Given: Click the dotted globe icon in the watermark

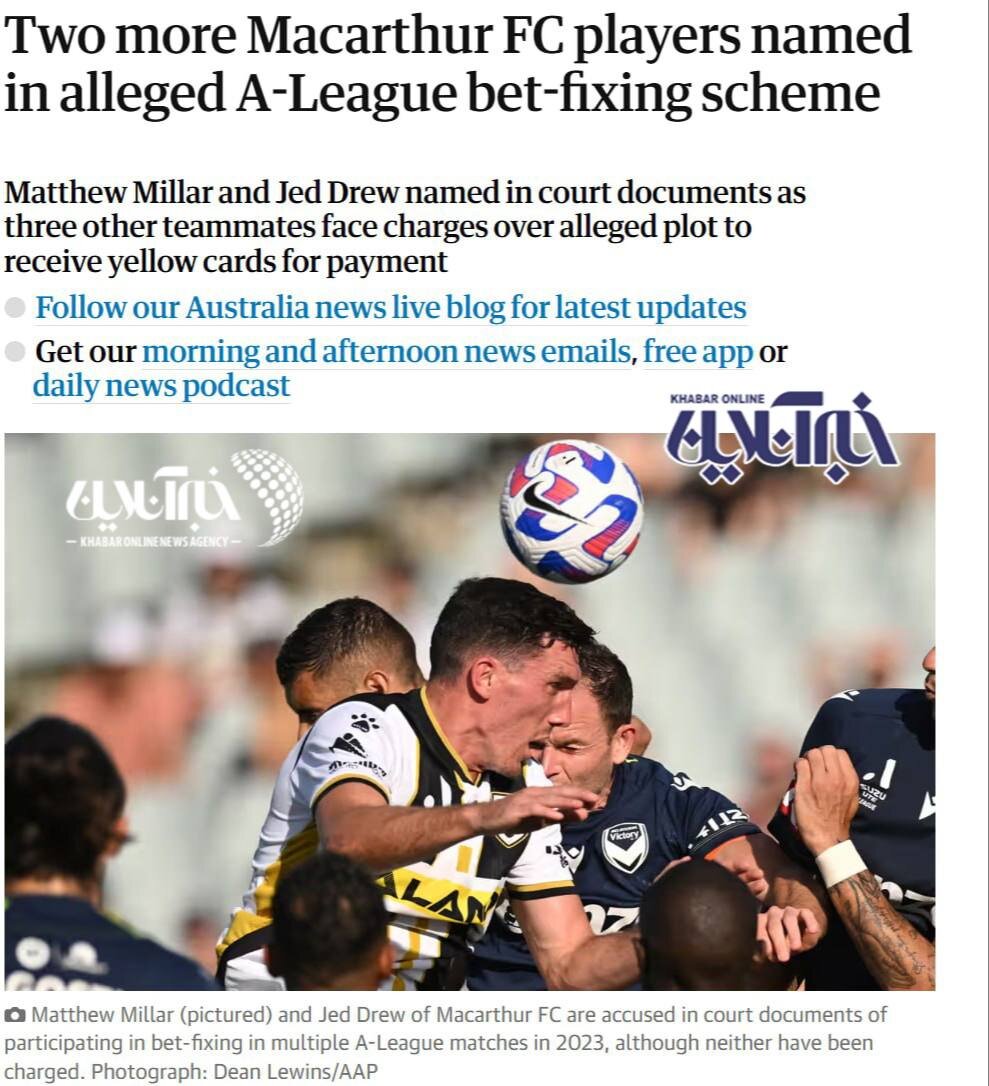Looking at the screenshot, I should click(x=268, y=495).
